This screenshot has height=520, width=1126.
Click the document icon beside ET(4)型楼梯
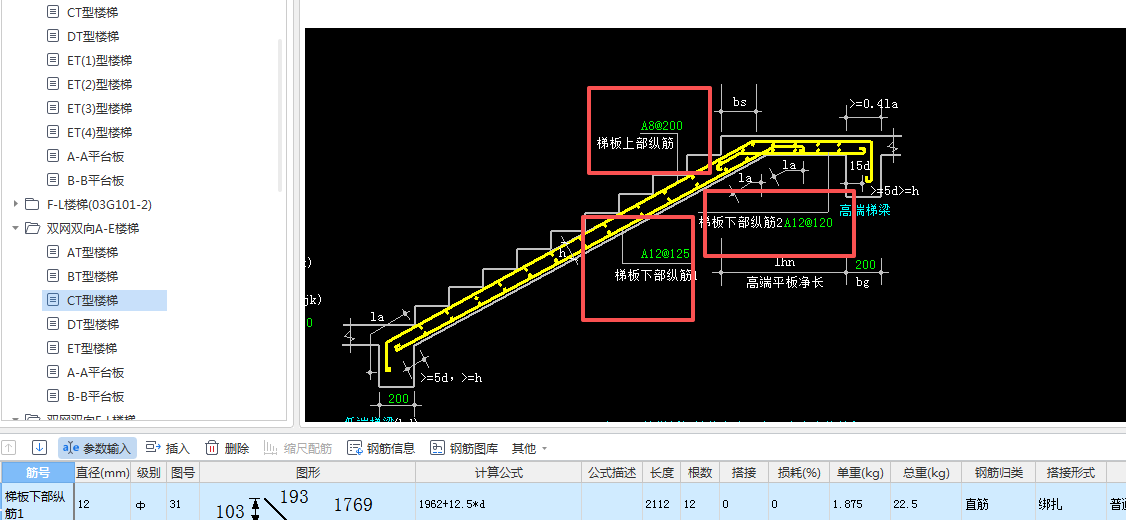point(52,131)
